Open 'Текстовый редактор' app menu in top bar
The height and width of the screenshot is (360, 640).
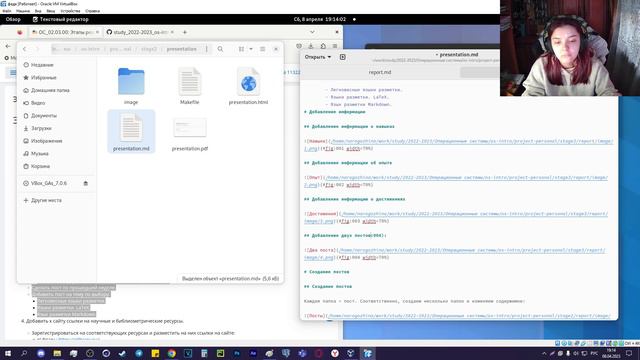coord(60,19)
